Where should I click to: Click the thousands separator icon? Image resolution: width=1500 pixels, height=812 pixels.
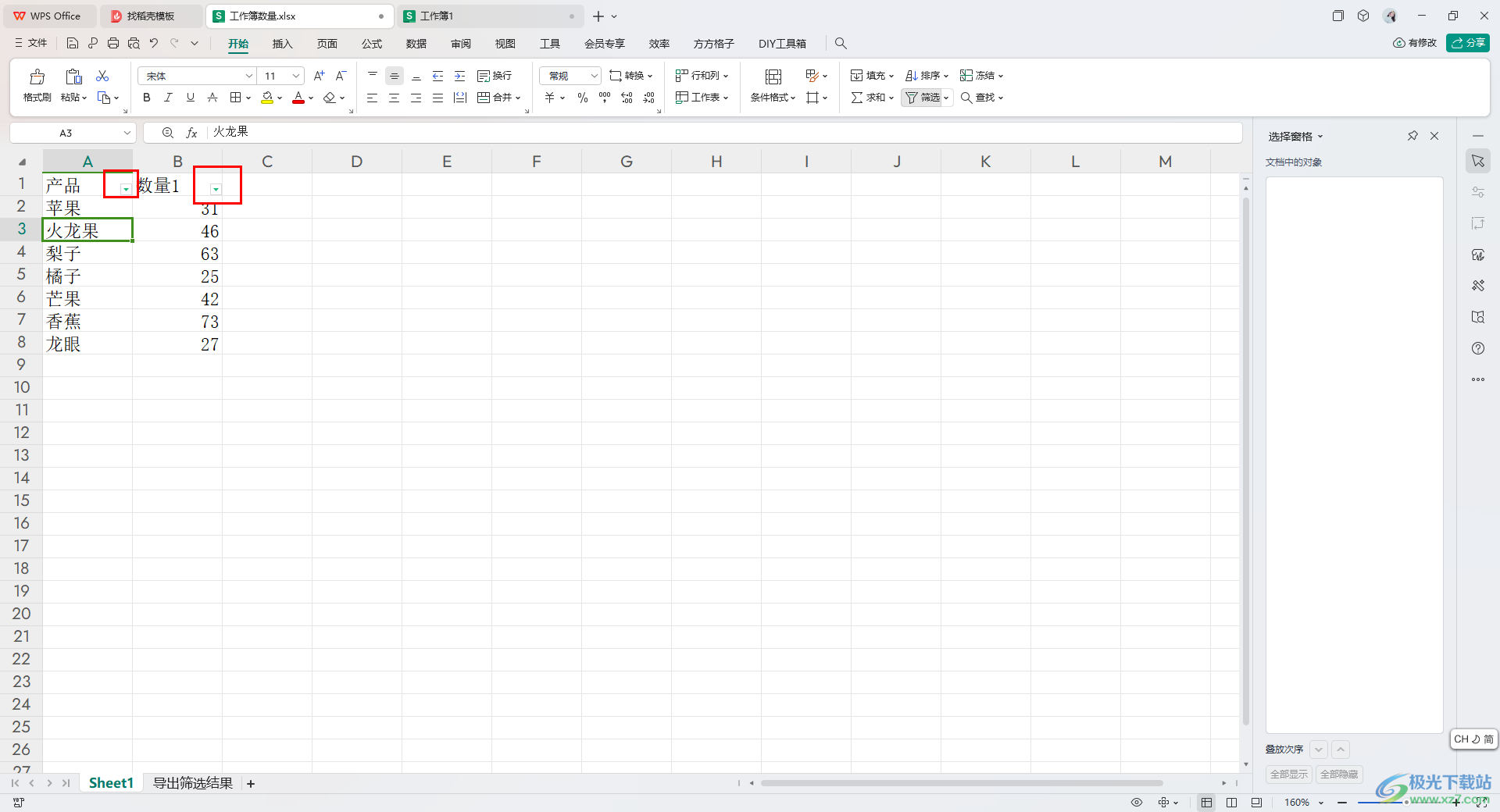(605, 98)
